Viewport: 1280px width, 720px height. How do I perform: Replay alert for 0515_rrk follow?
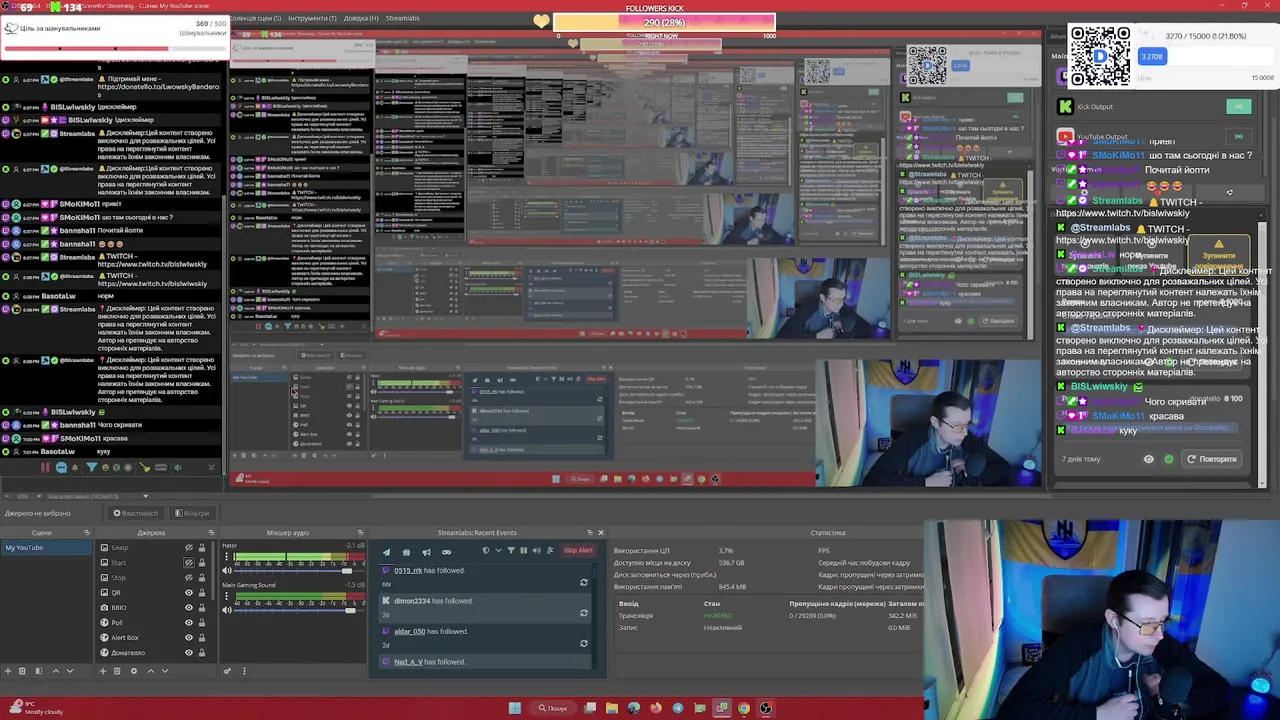click(584, 582)
